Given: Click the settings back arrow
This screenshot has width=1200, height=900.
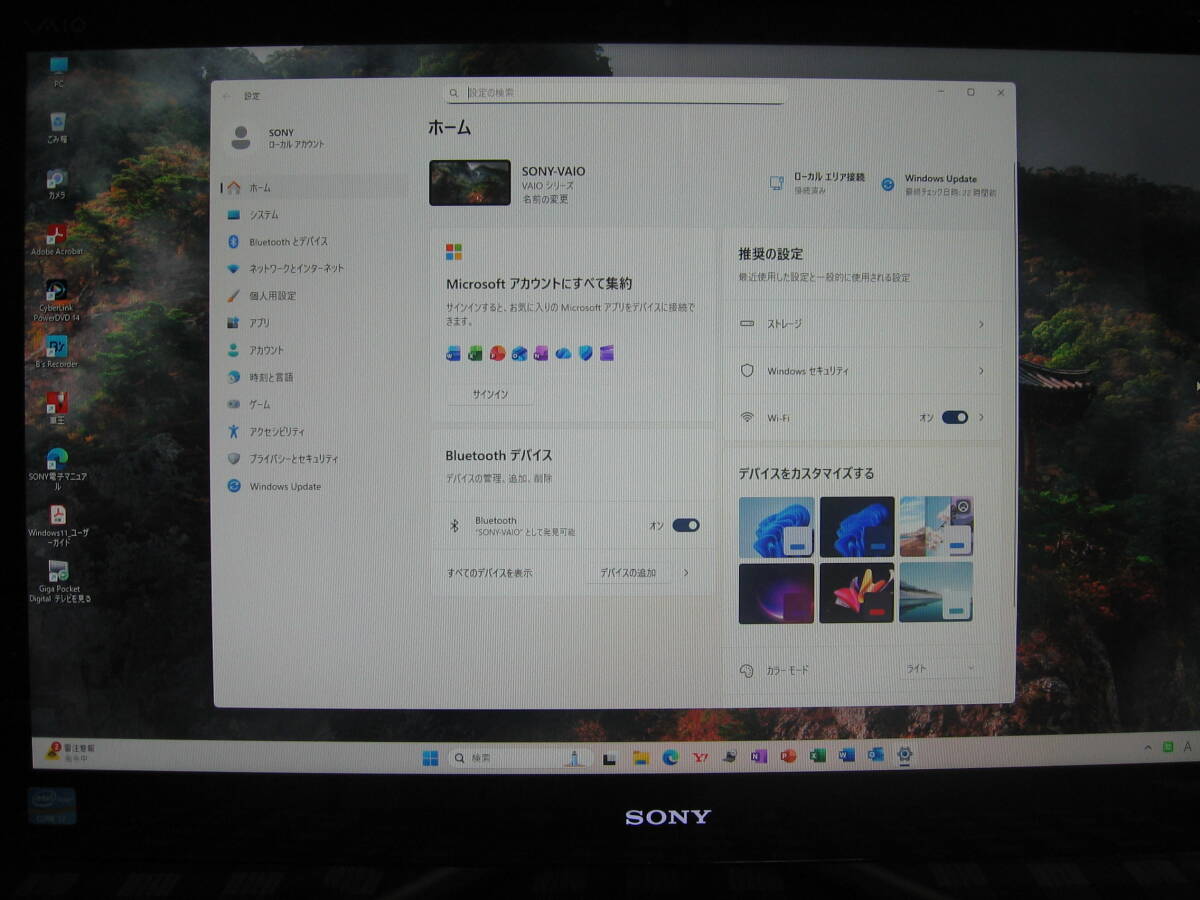Looking at the screenshot, I should pos(227,96).
